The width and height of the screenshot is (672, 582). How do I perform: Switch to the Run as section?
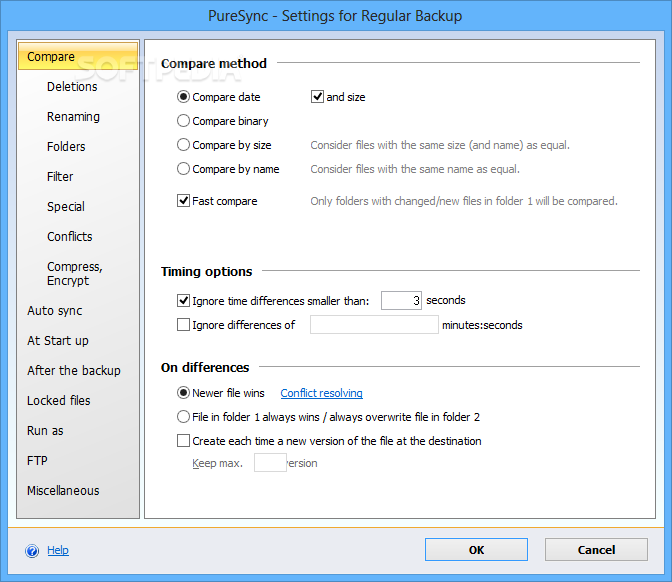(45, 430)
